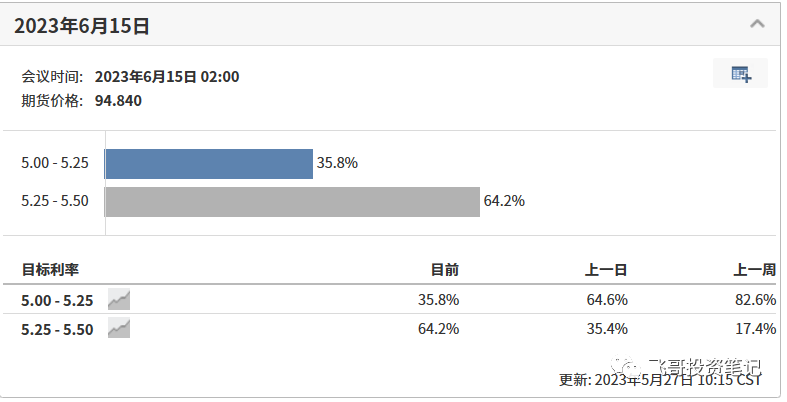Image resolution: width=787 pixels, height=402 pixels.
Task: Click the 期货价格 value 94.840
Action: [118, 101]
